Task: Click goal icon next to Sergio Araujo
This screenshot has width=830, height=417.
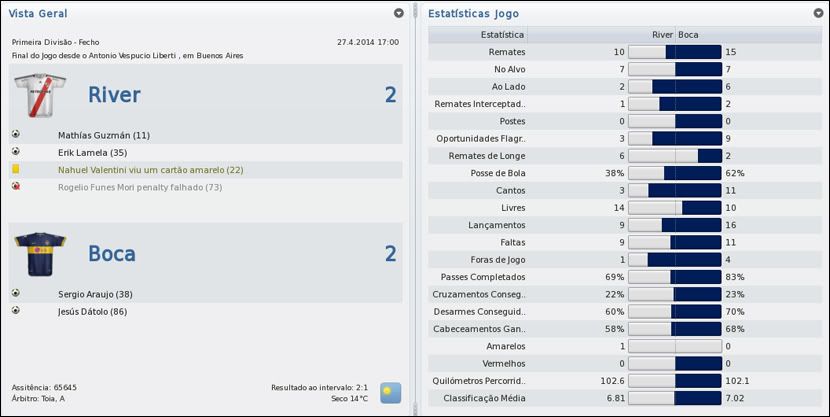Action: pos(16,294)
